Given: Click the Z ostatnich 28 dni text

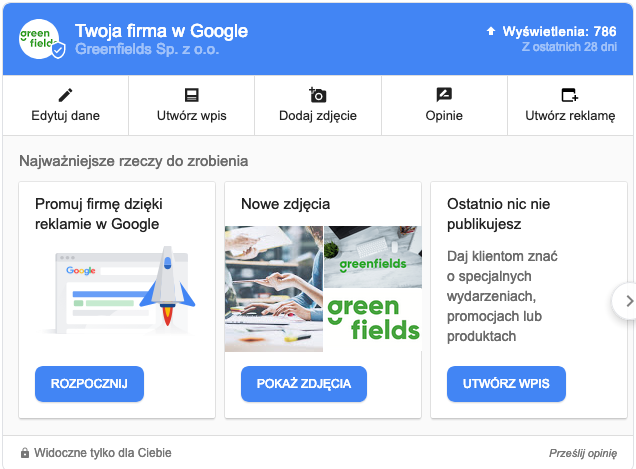Looking at the screenshot, I should 569,47.
